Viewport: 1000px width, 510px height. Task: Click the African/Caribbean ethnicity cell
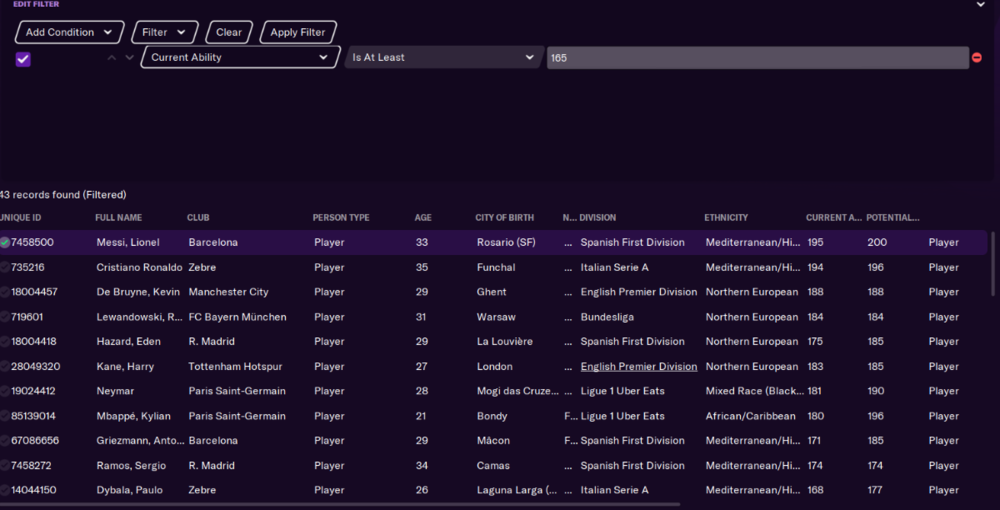pos(750,416)
